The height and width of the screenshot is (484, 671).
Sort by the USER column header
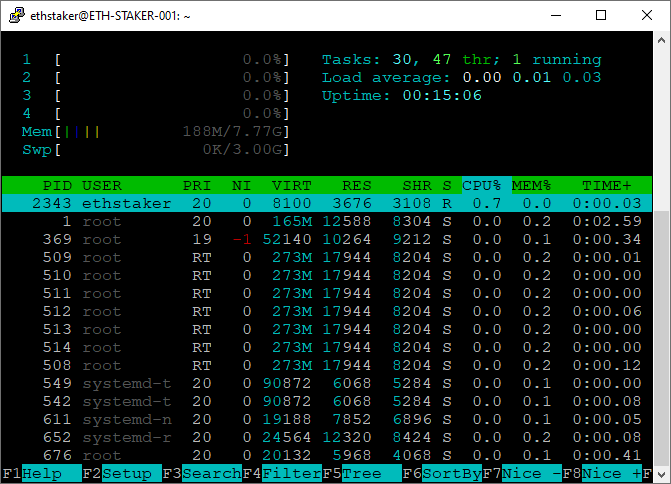pos(102,186)
